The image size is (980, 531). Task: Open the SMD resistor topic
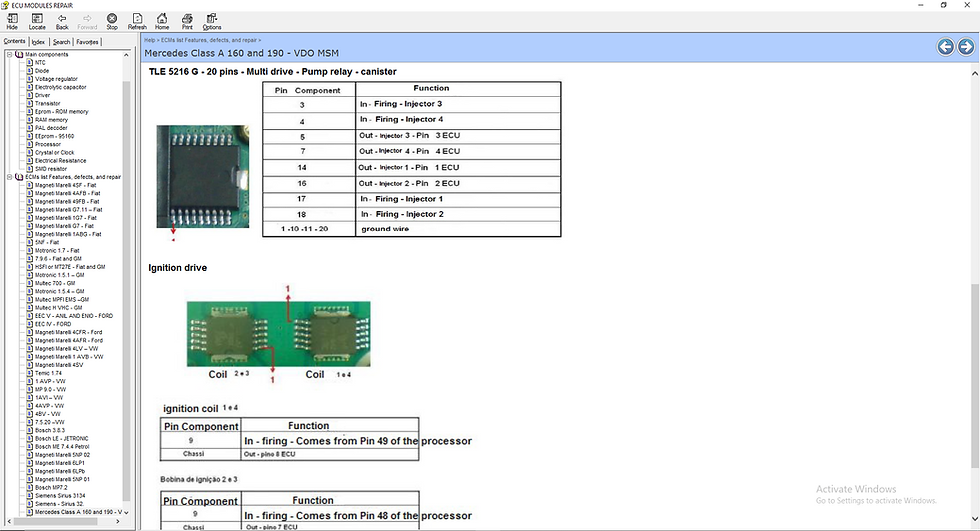tap(51, 169)
